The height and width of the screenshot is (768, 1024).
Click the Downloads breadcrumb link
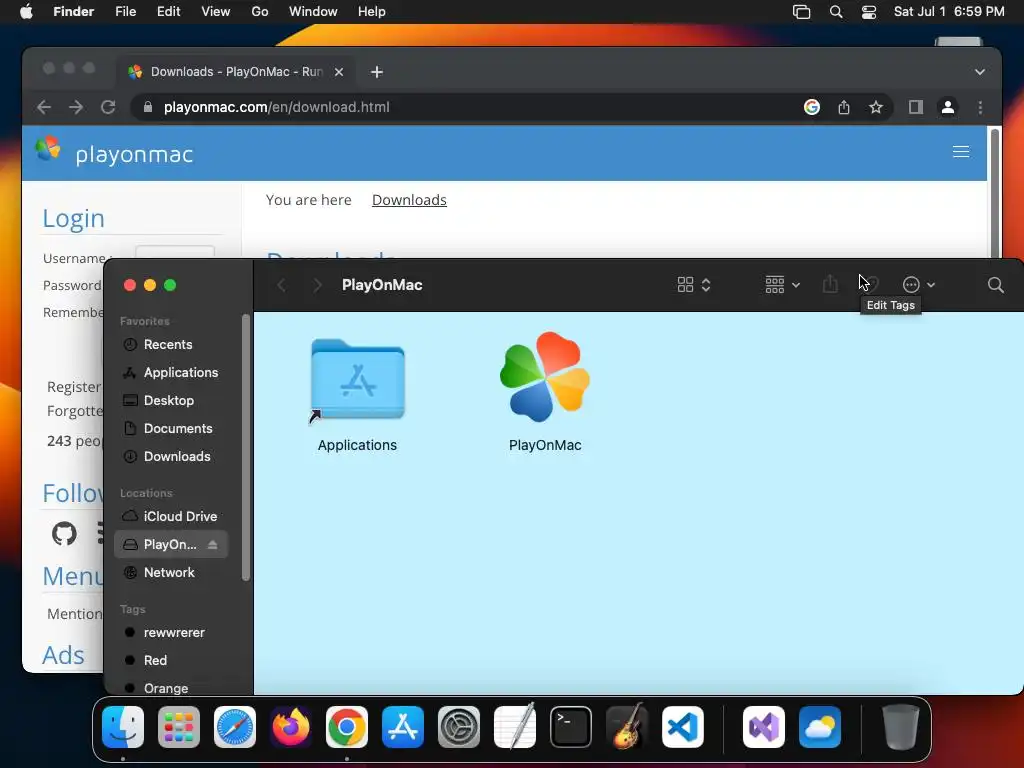[x=409, y=200]
